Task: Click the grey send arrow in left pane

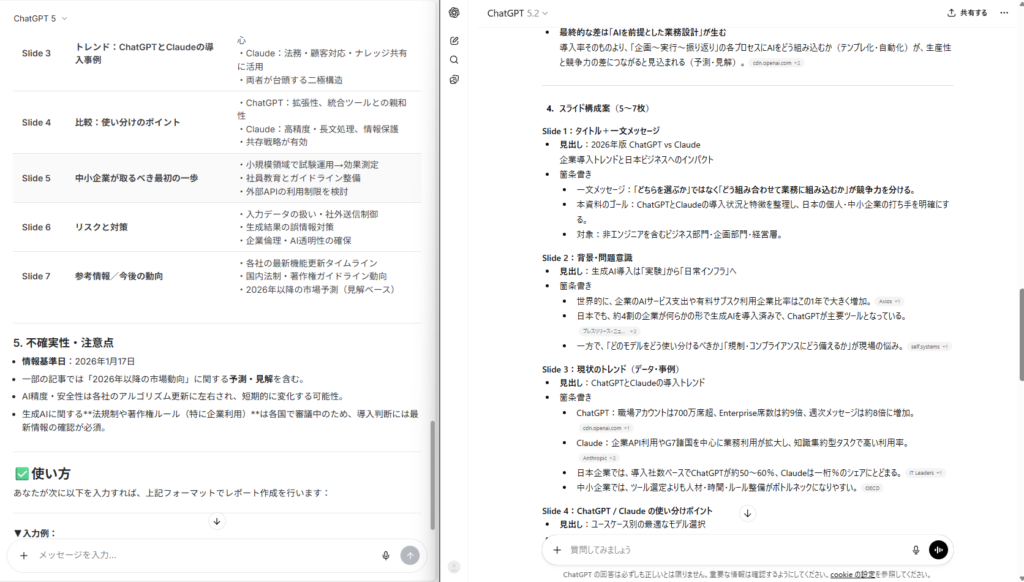Action: pyautogui.click(x=409, y=555)
